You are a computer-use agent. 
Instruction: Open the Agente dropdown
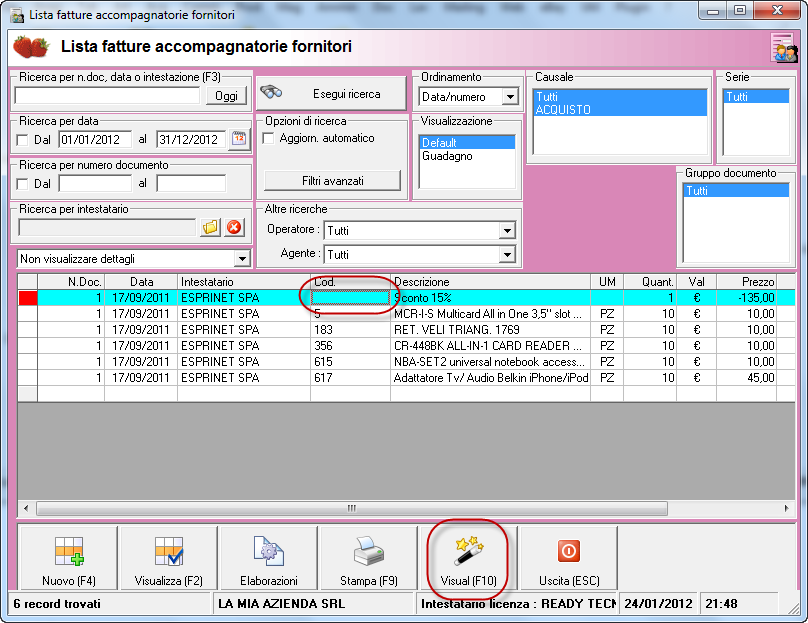[x=507, y=254]
